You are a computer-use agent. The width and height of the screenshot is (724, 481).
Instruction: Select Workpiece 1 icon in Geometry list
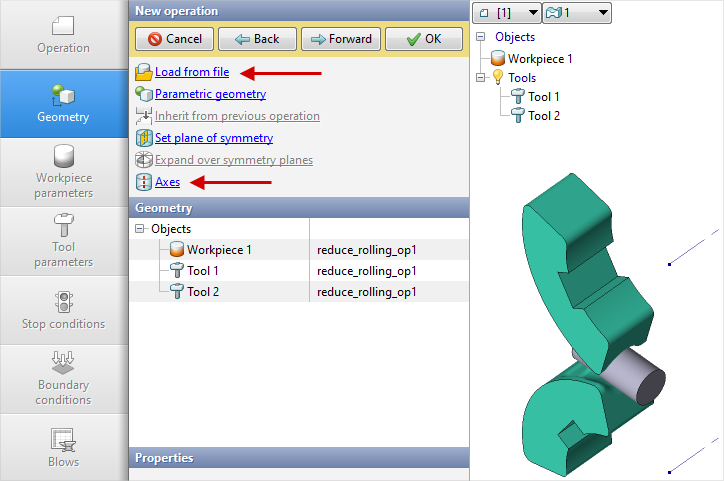pyautogui.click(x=176, y=249)
